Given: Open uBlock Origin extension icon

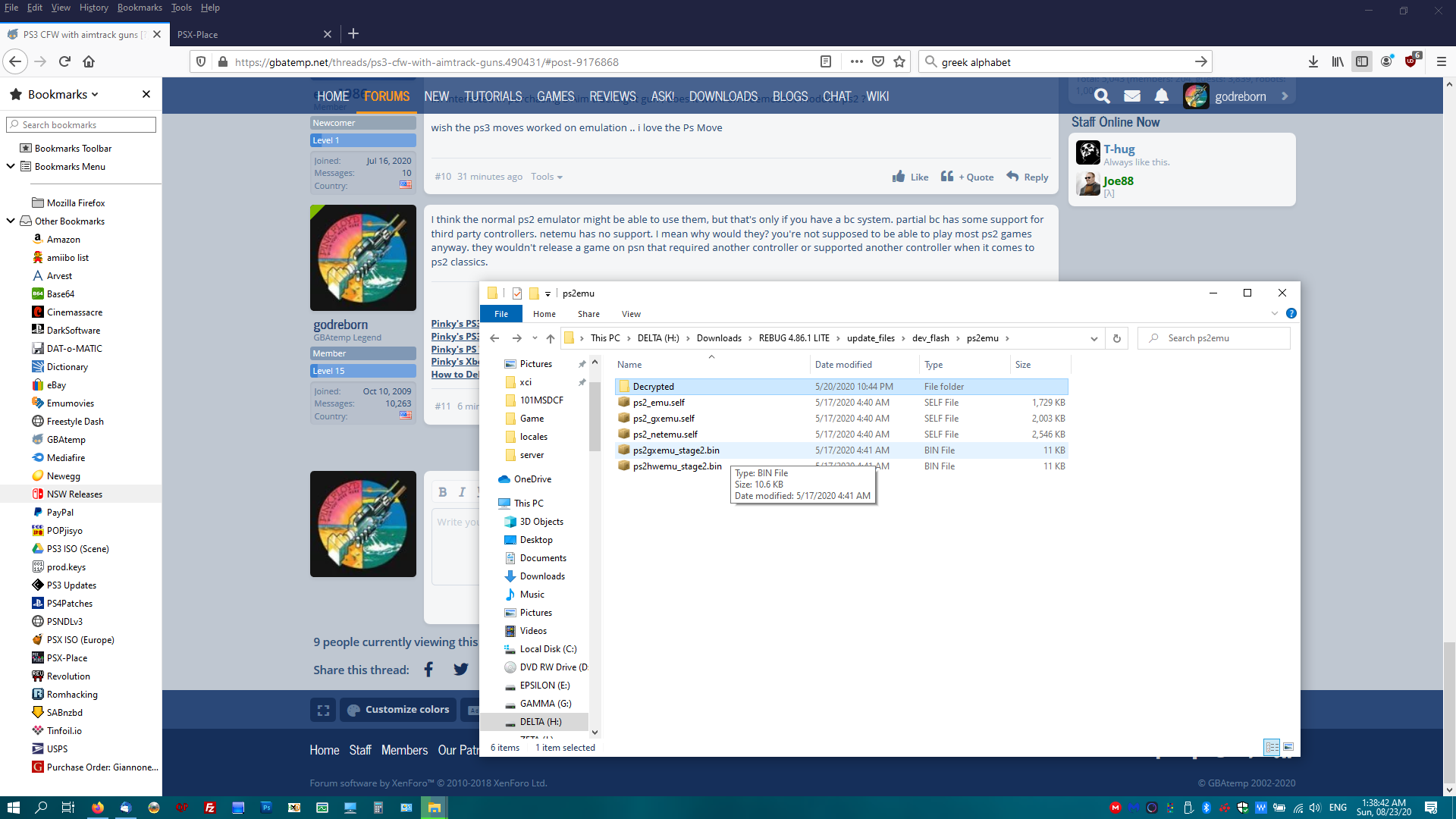Looking at the screenshot, I should click(1412, 61).
